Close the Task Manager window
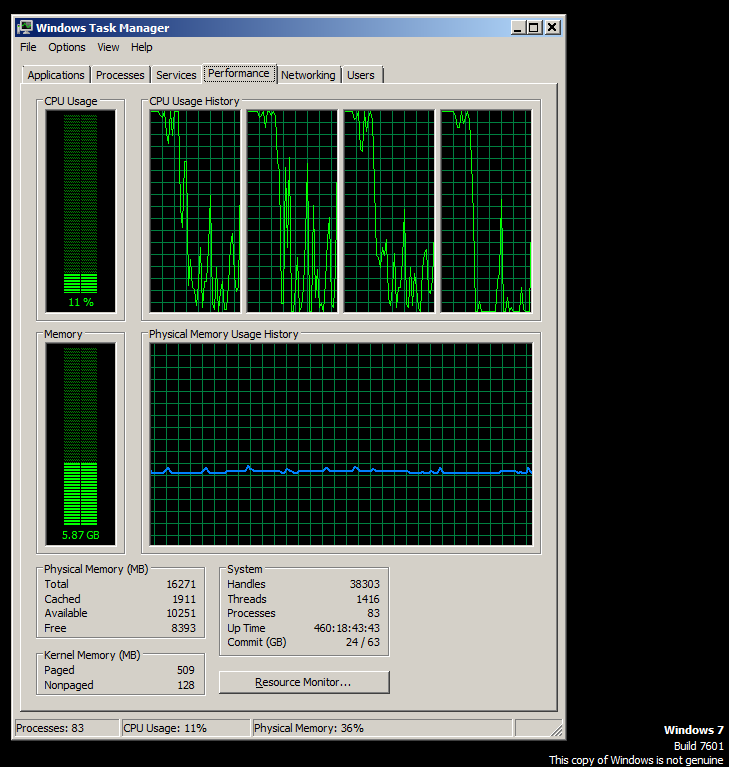 (552, 27)
